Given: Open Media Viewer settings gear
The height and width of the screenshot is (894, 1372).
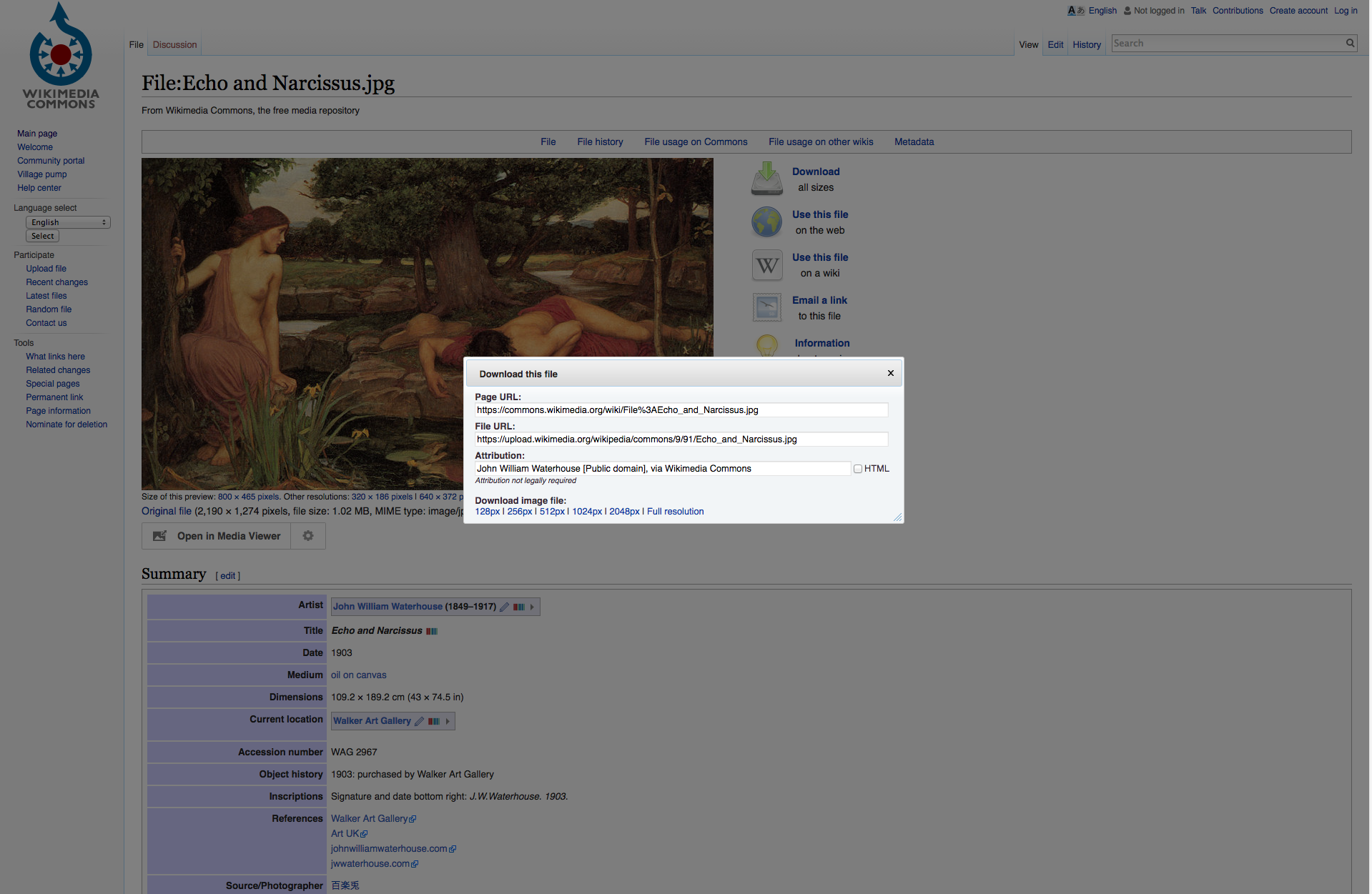Looking at the screenshot, I should (x=308, y=536).
